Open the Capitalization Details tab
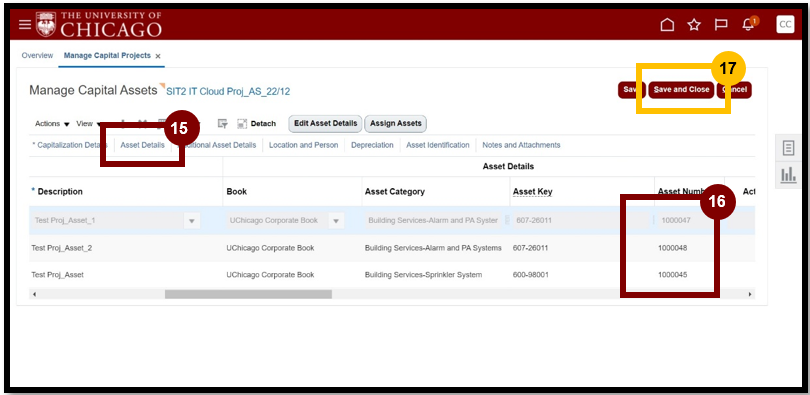The image size is (810, 395). pos(69,145)
